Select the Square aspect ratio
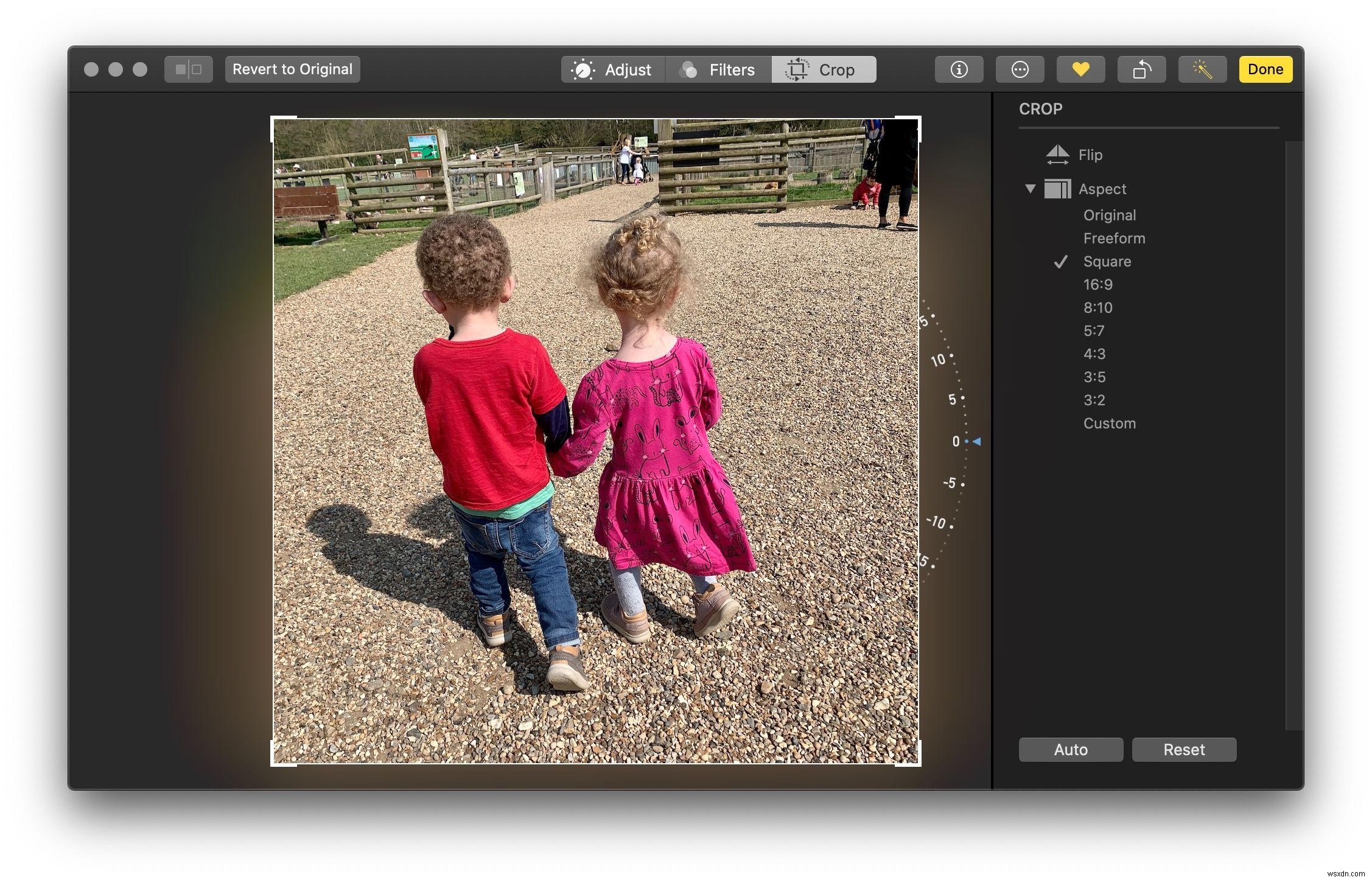The height and width of the screenshot is (880, 1372). [x=1107, y=261]
